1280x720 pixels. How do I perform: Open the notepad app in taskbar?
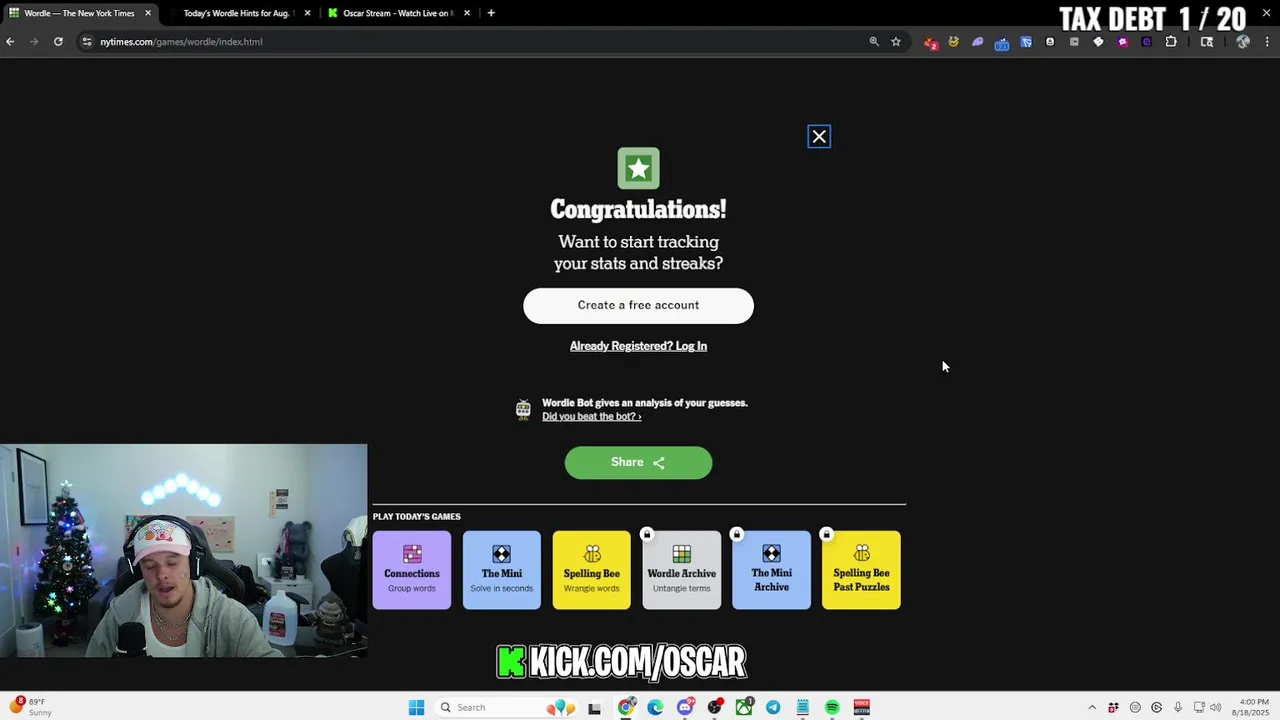click(802, 708)
